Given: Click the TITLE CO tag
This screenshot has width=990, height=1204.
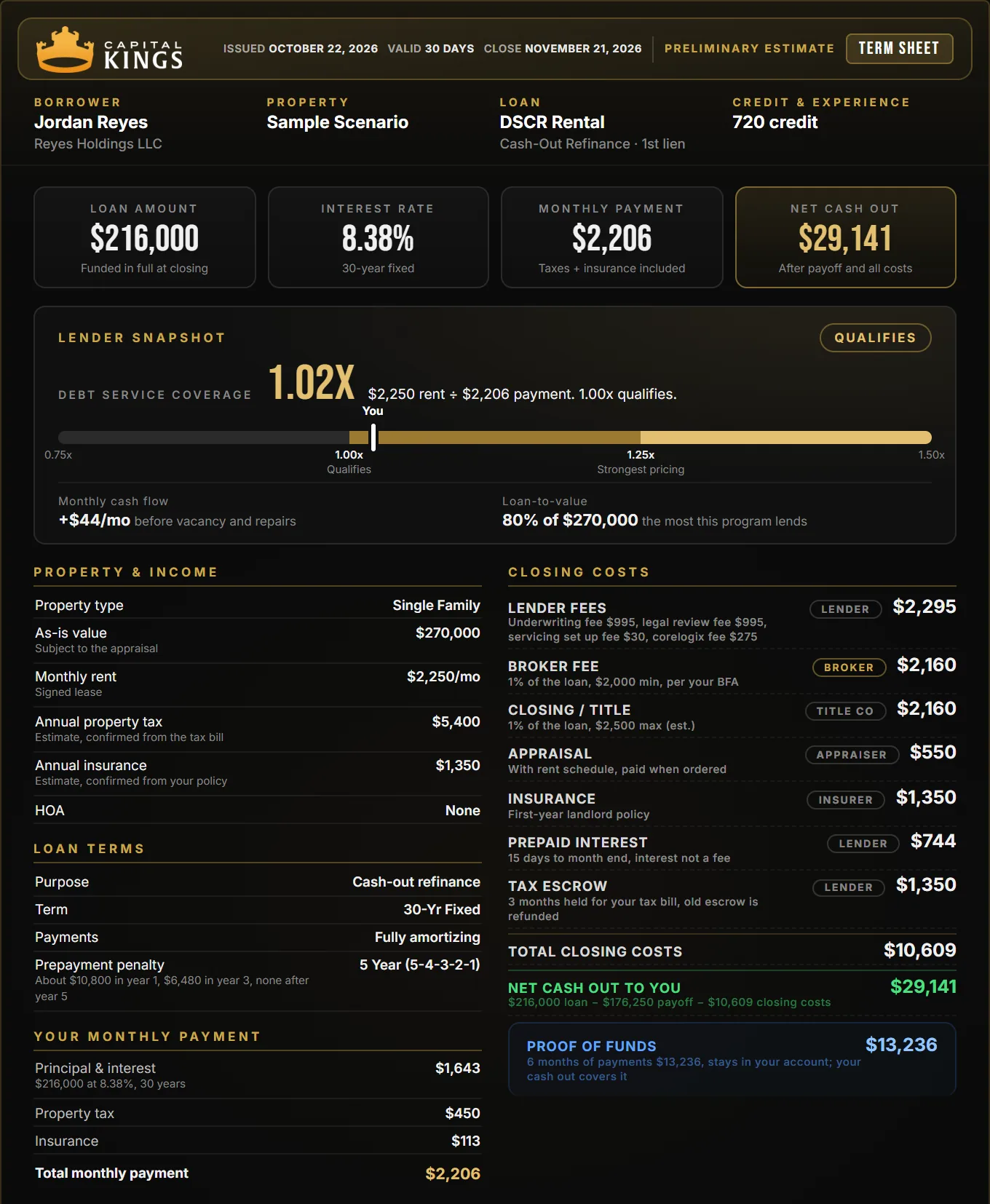Looking at the screenshot, I should pyautogui.click(x=845, y=711).
